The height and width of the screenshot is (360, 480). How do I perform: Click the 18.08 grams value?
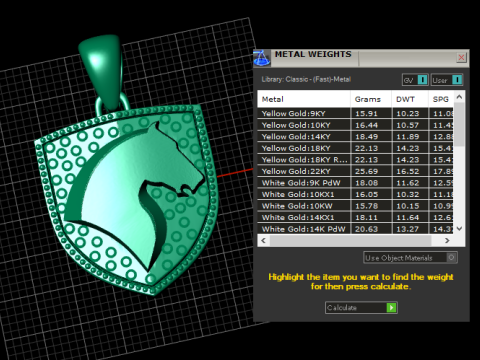coord(366,183)
